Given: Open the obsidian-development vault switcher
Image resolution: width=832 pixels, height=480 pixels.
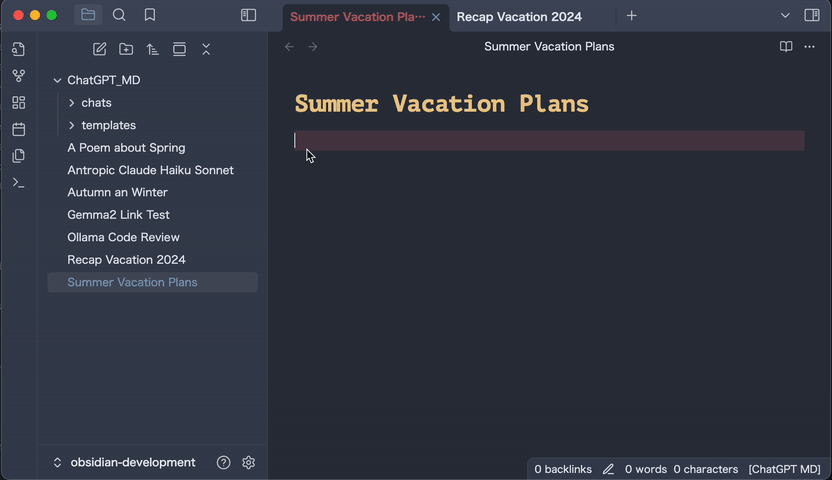Looking at the screenshot, I should point(124,462).
